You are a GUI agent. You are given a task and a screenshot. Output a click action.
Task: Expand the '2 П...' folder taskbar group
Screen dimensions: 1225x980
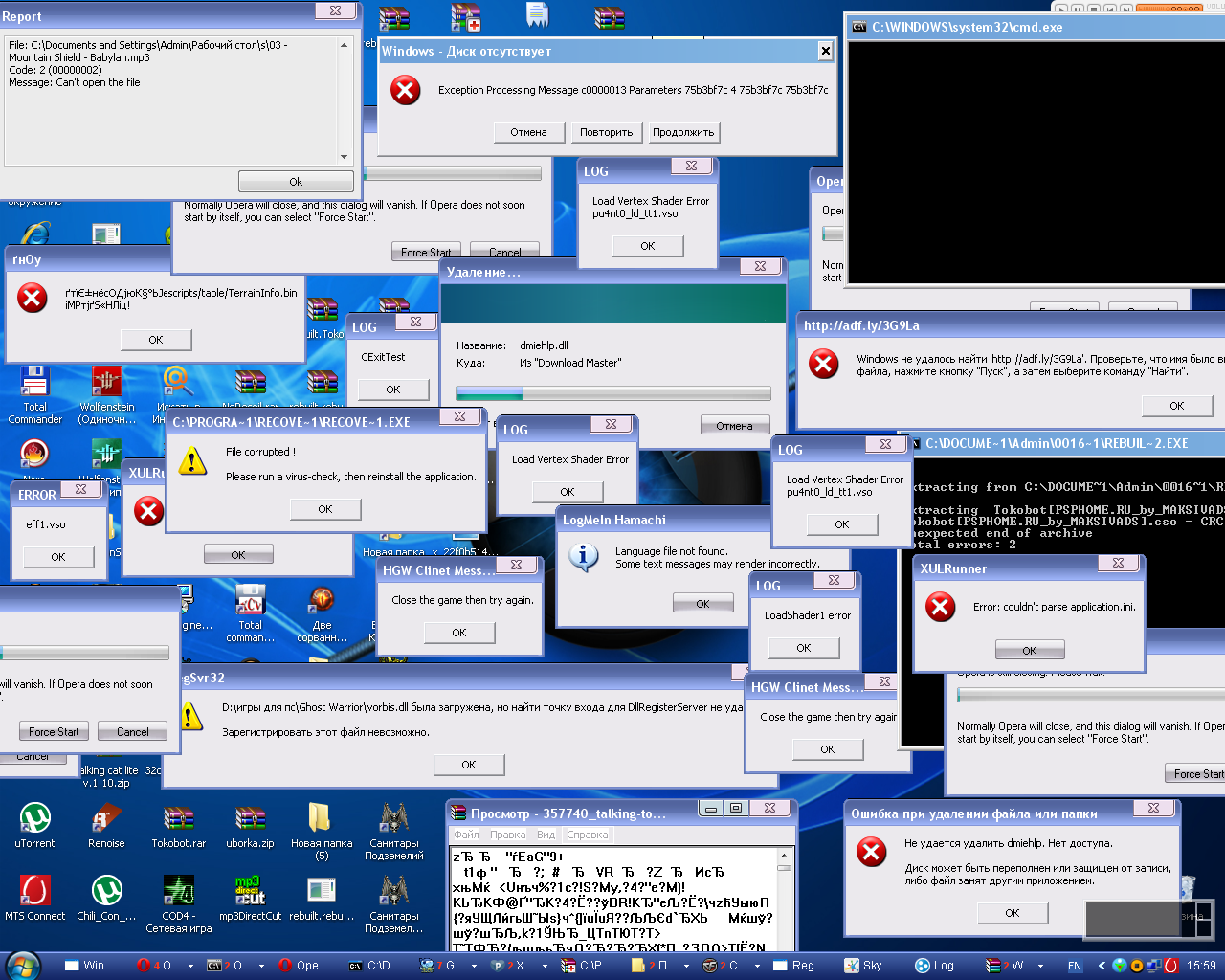pyautogui.click(x=687, y=966)
